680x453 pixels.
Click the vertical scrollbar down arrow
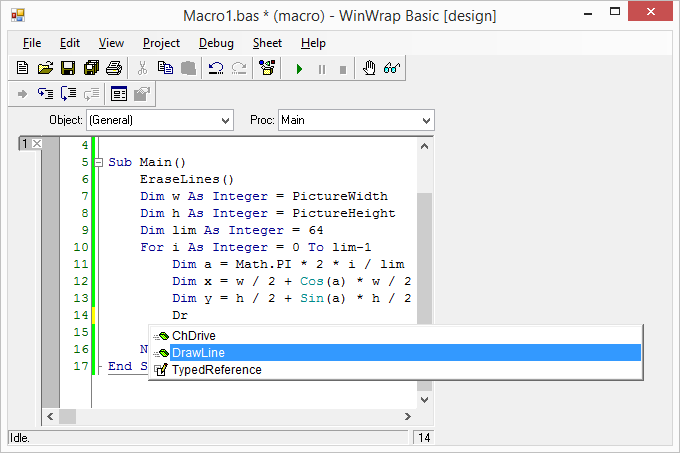pyautogui.click(x=425, y=400)
